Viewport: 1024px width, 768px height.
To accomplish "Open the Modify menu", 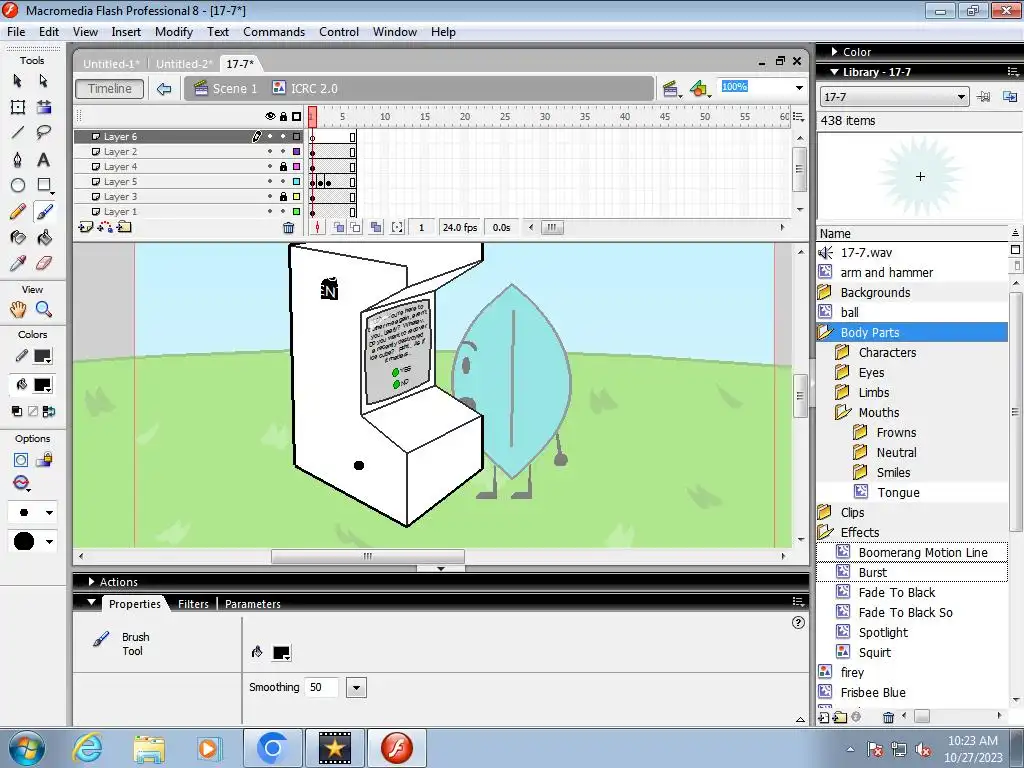I will 174,31.
